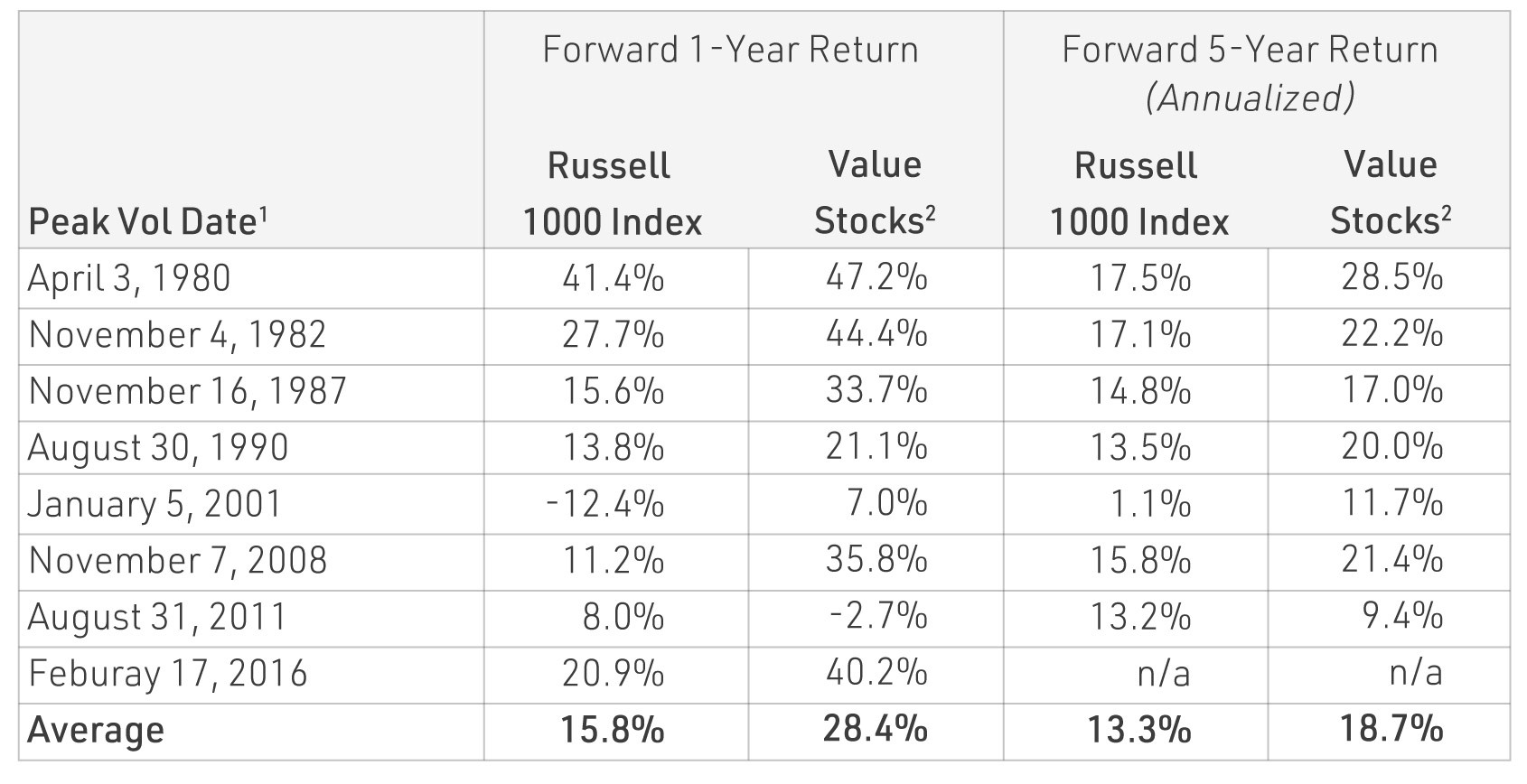Select the November 16, 1987 date cell
The image size is (1527, 784).
(x=188, y=391)
